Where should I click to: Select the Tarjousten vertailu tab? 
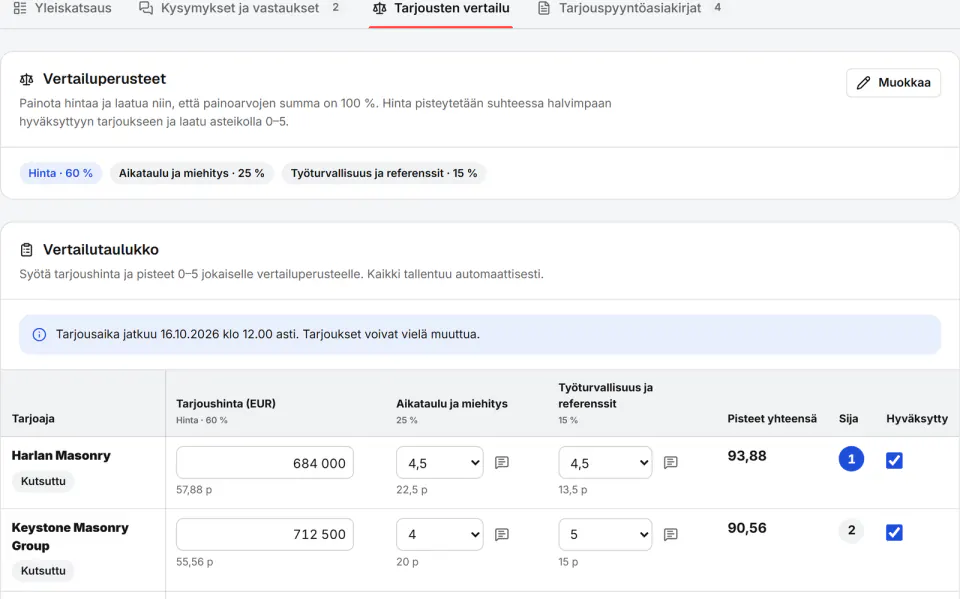point(441,9)
